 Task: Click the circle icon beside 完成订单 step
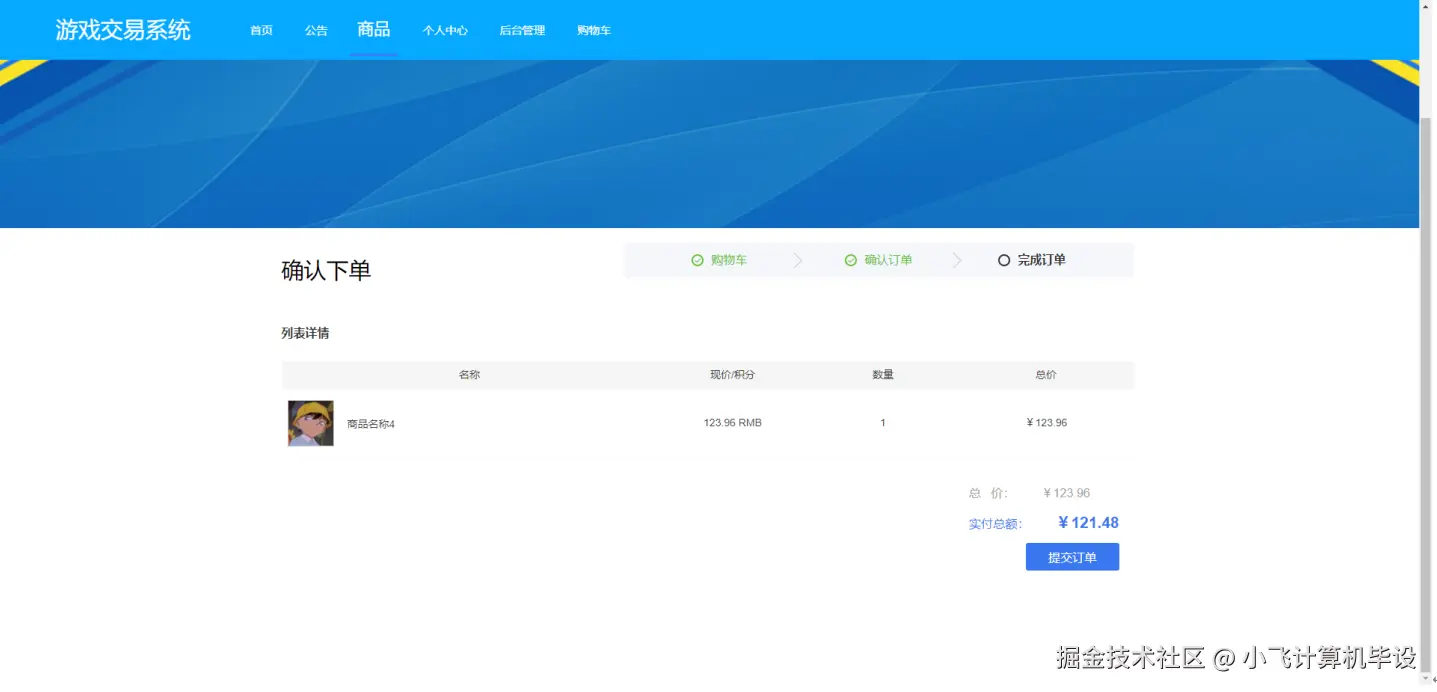pyautogui.click(x=1004, y=260)
